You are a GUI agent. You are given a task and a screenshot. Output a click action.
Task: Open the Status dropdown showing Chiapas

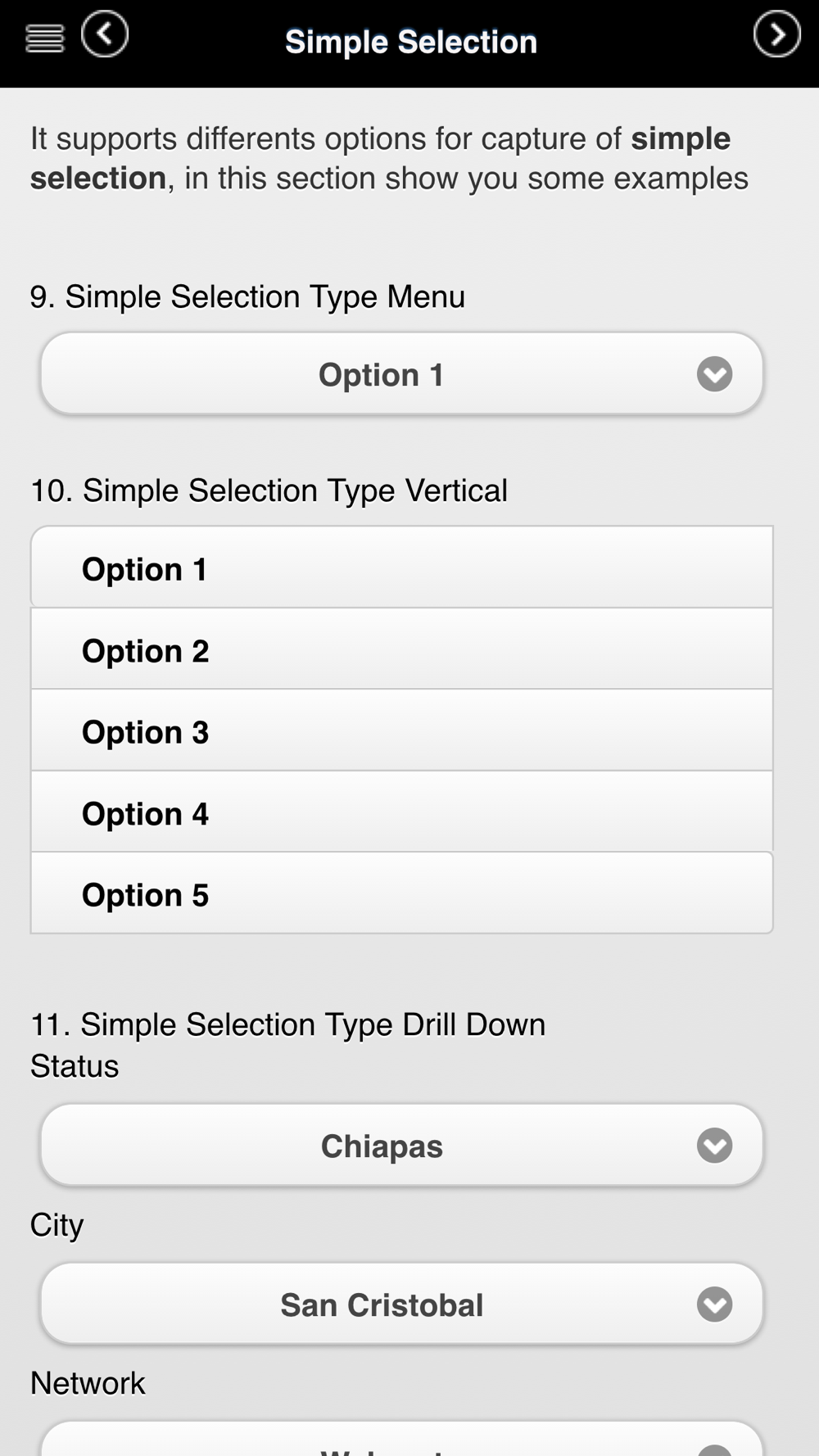pyautogui.click(x=402, y=1145)
